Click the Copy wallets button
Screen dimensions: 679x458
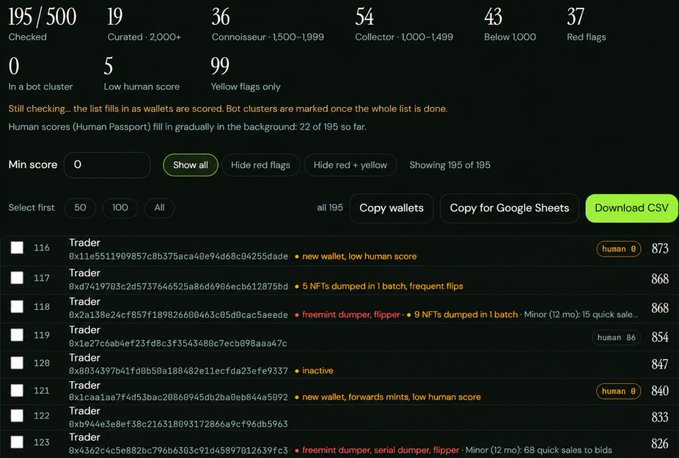point(391,208)
